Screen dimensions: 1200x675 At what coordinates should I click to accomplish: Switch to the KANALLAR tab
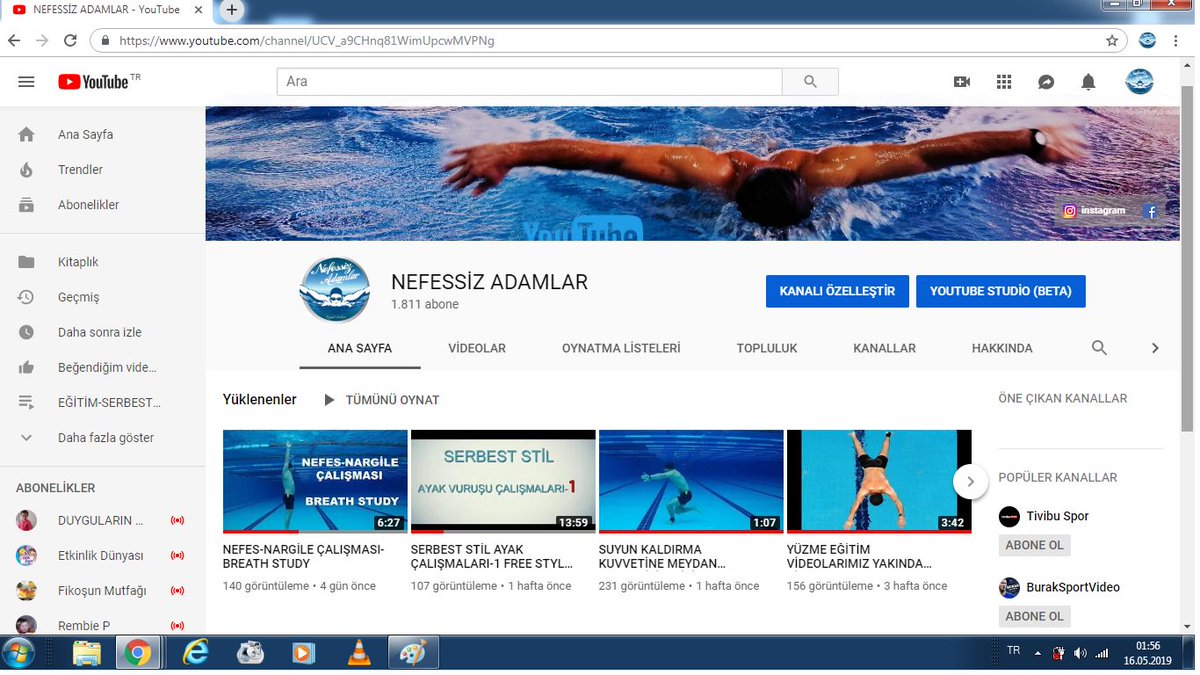(884, 348)
